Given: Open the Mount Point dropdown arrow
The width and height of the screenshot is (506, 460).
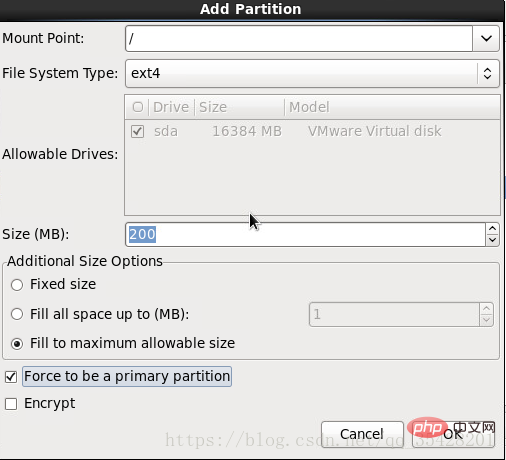Looking at the screenshot, I should [x=486, y=39].
